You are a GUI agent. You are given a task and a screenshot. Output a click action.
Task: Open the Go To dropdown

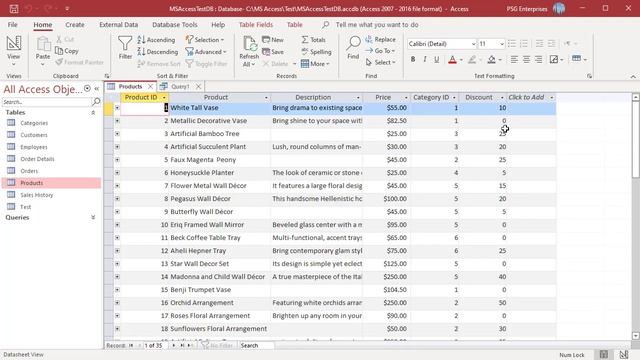coord(380,51)
